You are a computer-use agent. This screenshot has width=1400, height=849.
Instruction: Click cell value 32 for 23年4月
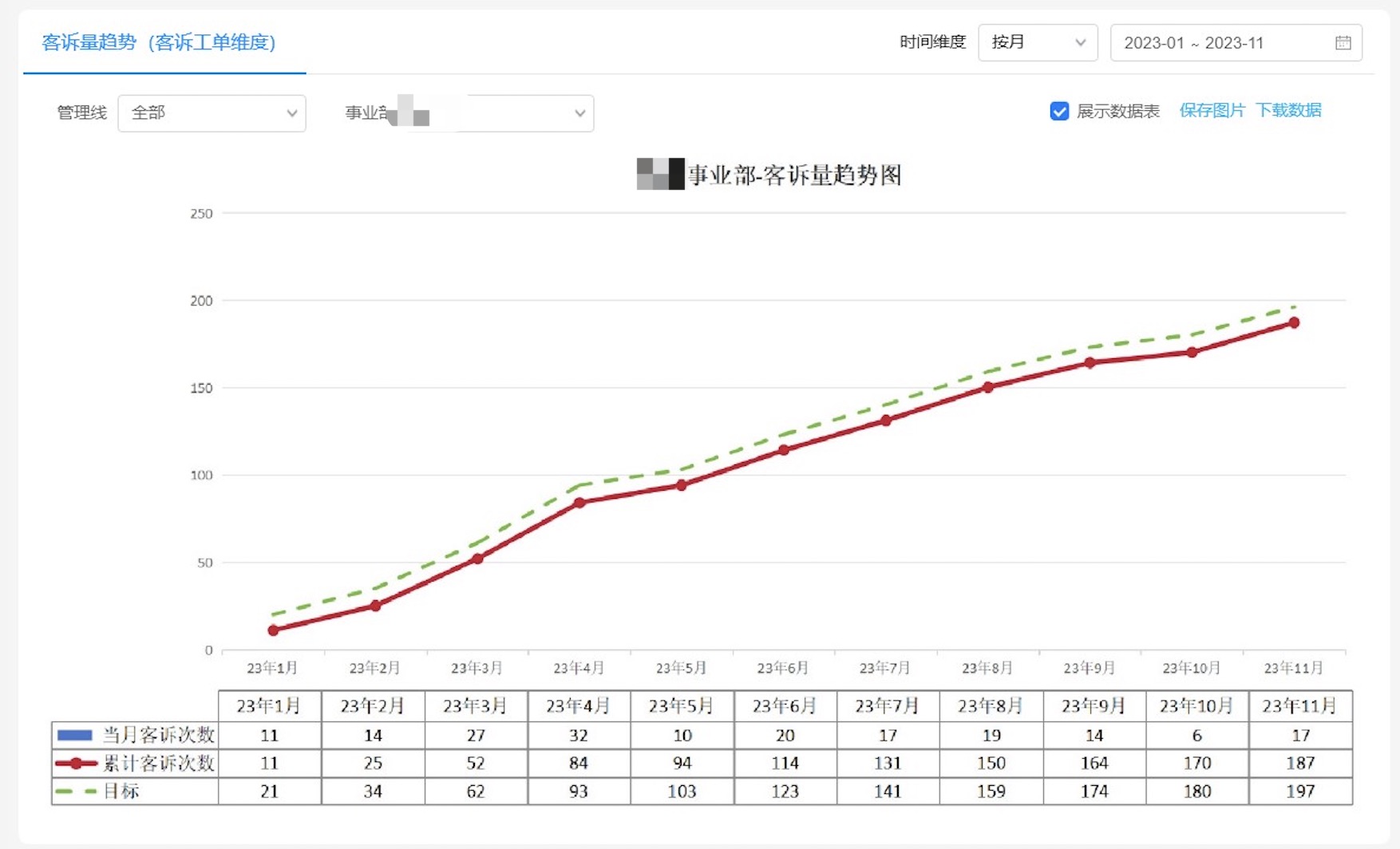click(x=579, y=736)
